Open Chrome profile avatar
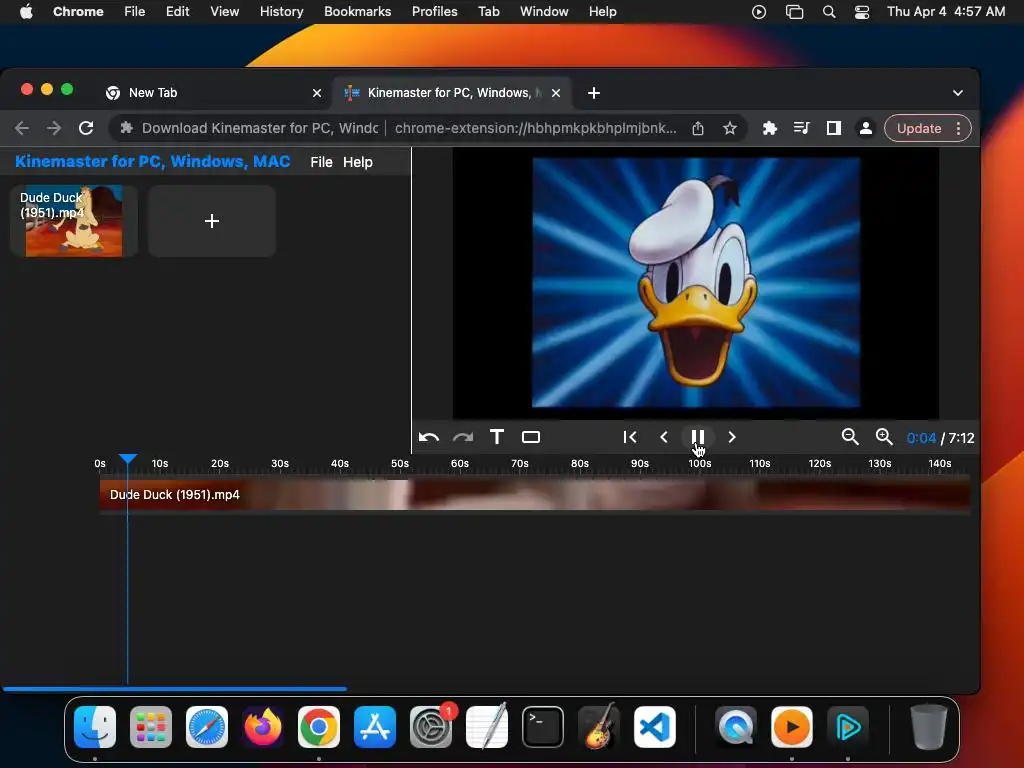The image size is (1024, 768). tap(866, 128)
